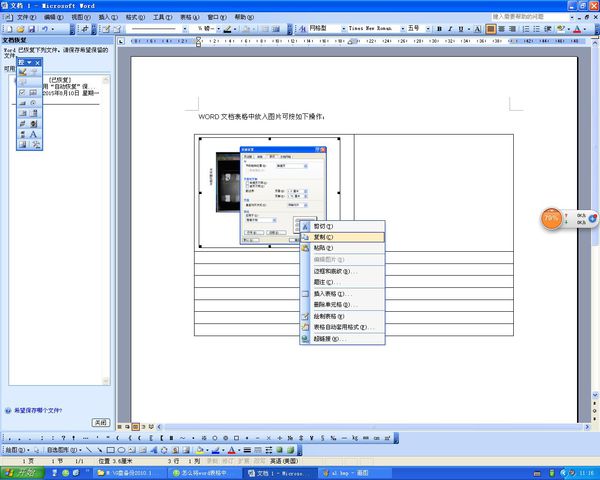Click the 关闭 close button in recovery pane

[101, 423]
